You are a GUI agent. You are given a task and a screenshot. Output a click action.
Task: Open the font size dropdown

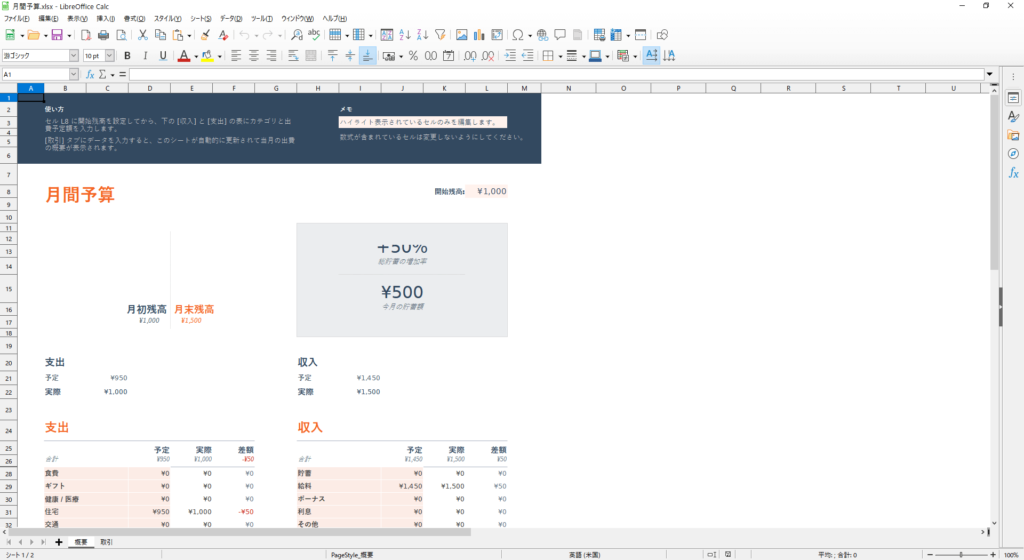(x=109, y=56)
